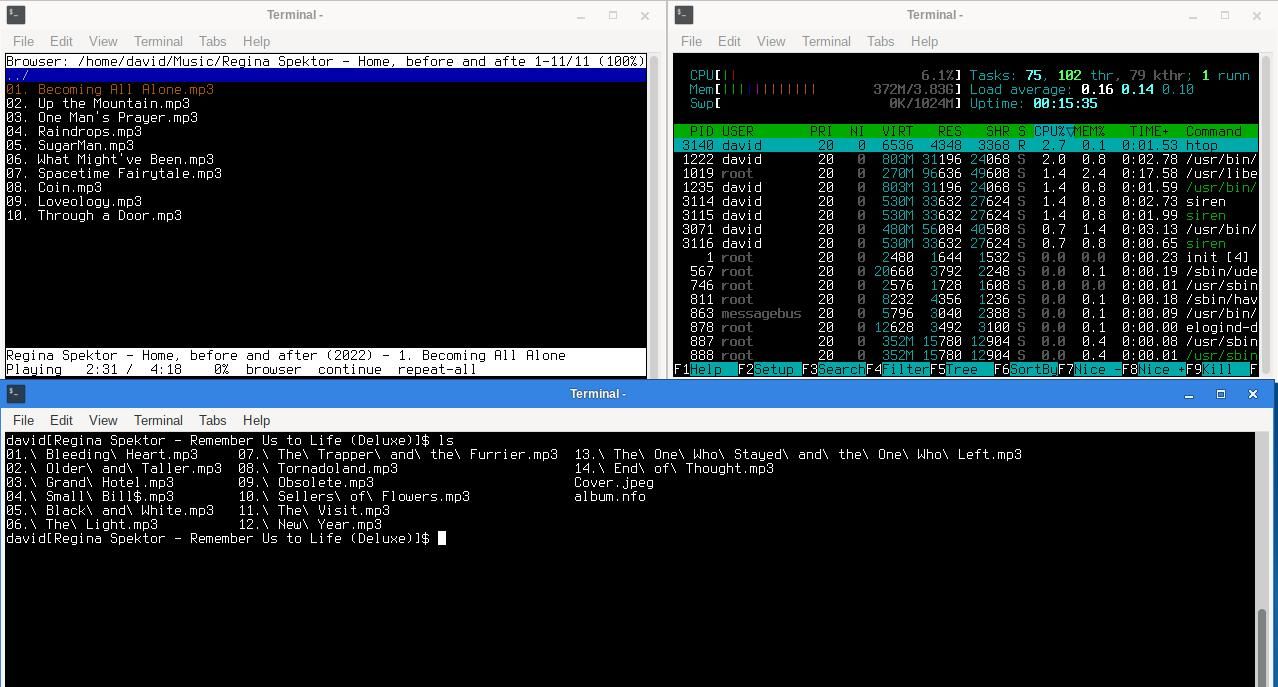The width and height of the screenshot is (1278, 687).
Task: Click the terminal icon in the htop window title bar
Action: (682, 15)
